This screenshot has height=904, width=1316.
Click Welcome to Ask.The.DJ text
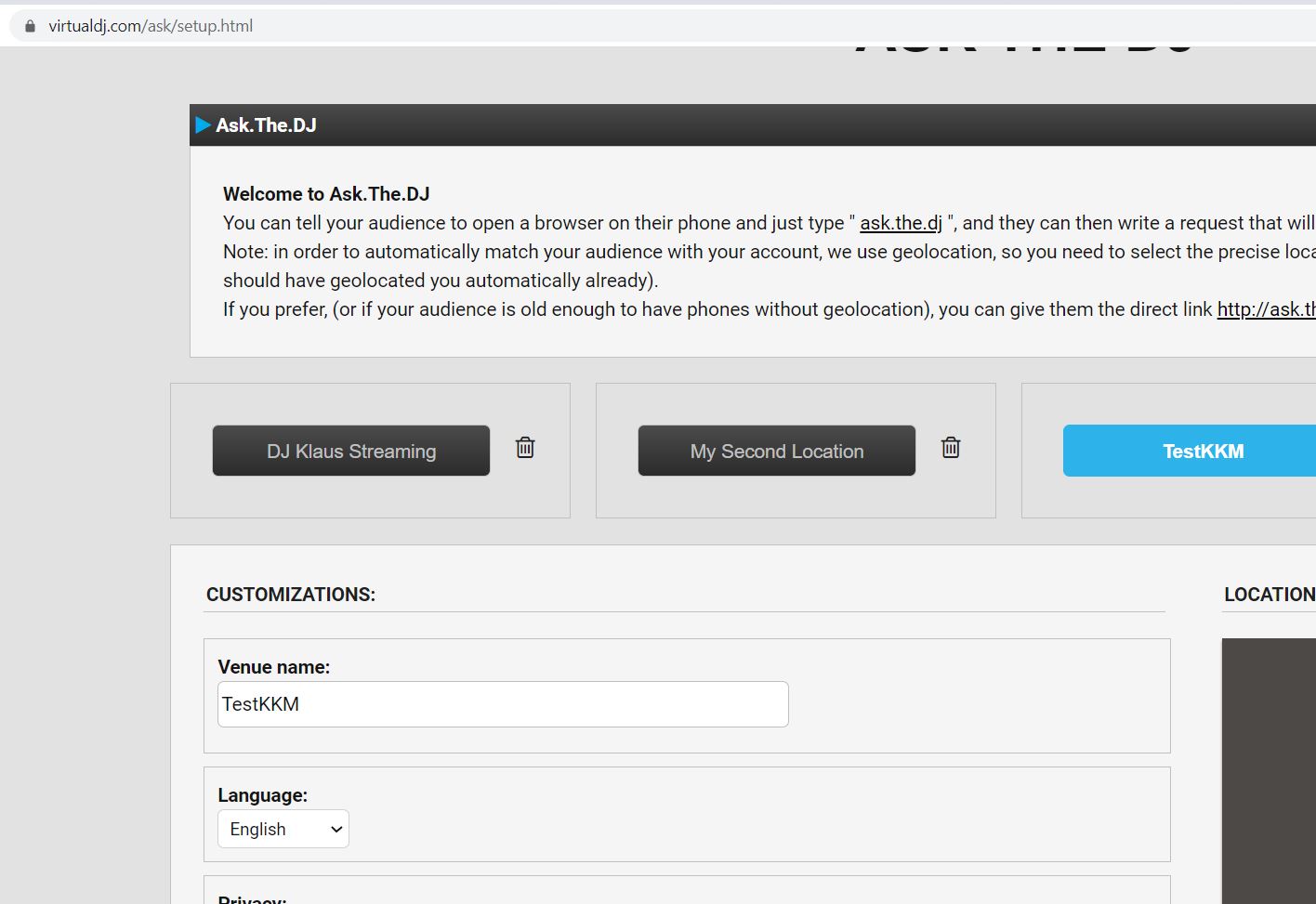(326, 194)
